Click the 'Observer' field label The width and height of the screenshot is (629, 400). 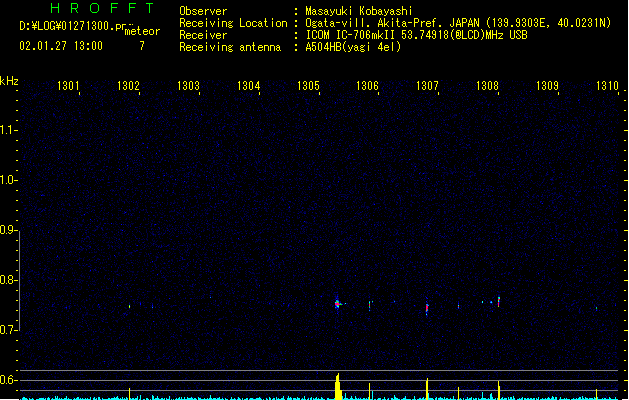pos(203,11)
